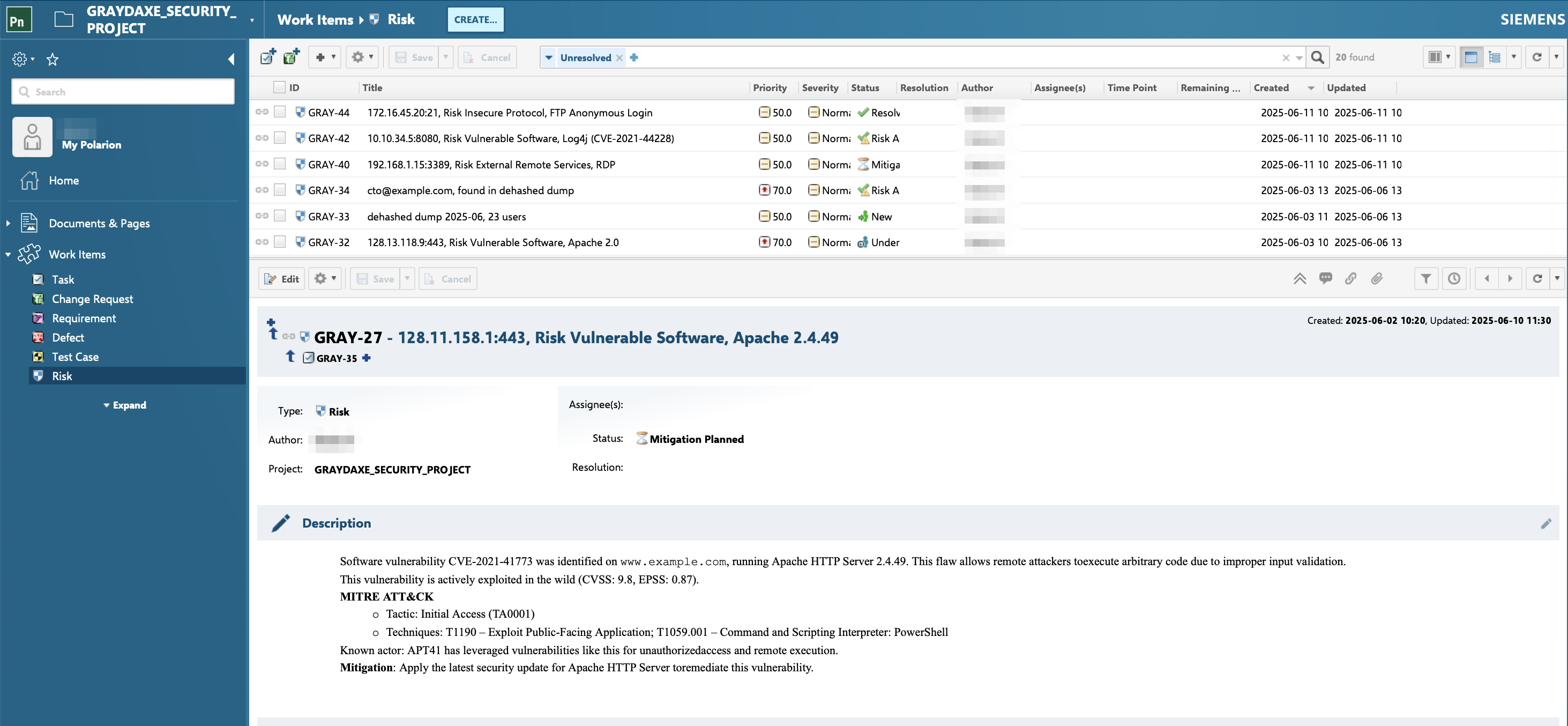The width and height of the screenshot is (1568, 726).
Task: Go to Home in navigation
Action: [x=63, y=181]
